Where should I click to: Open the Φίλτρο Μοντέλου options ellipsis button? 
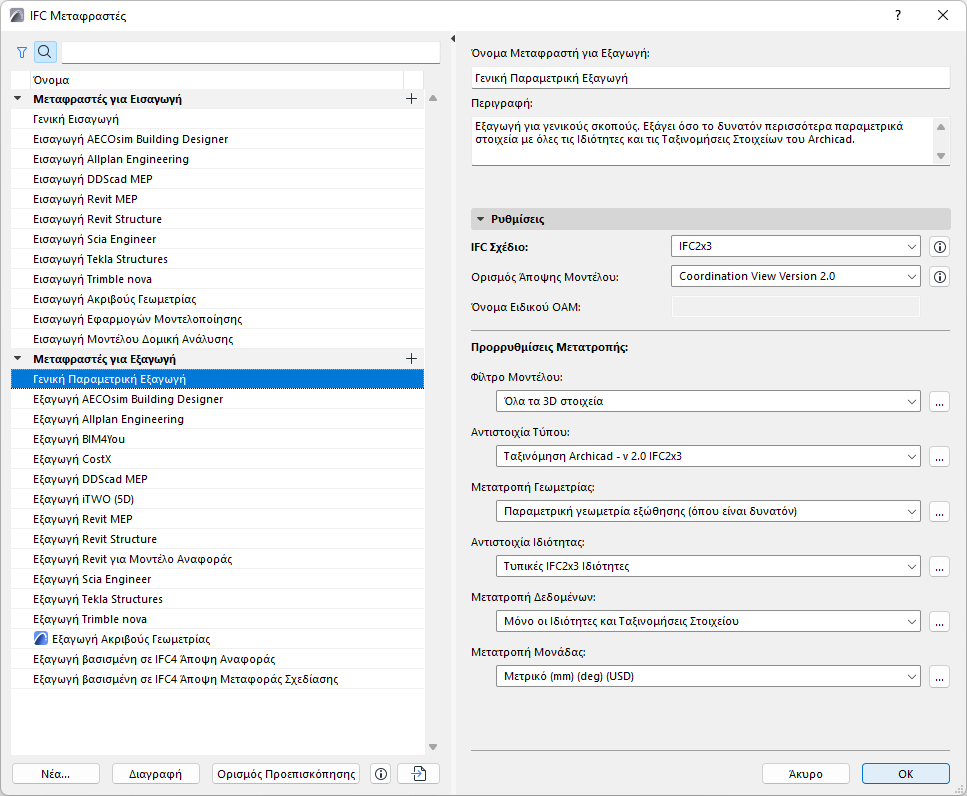(939, 401)
